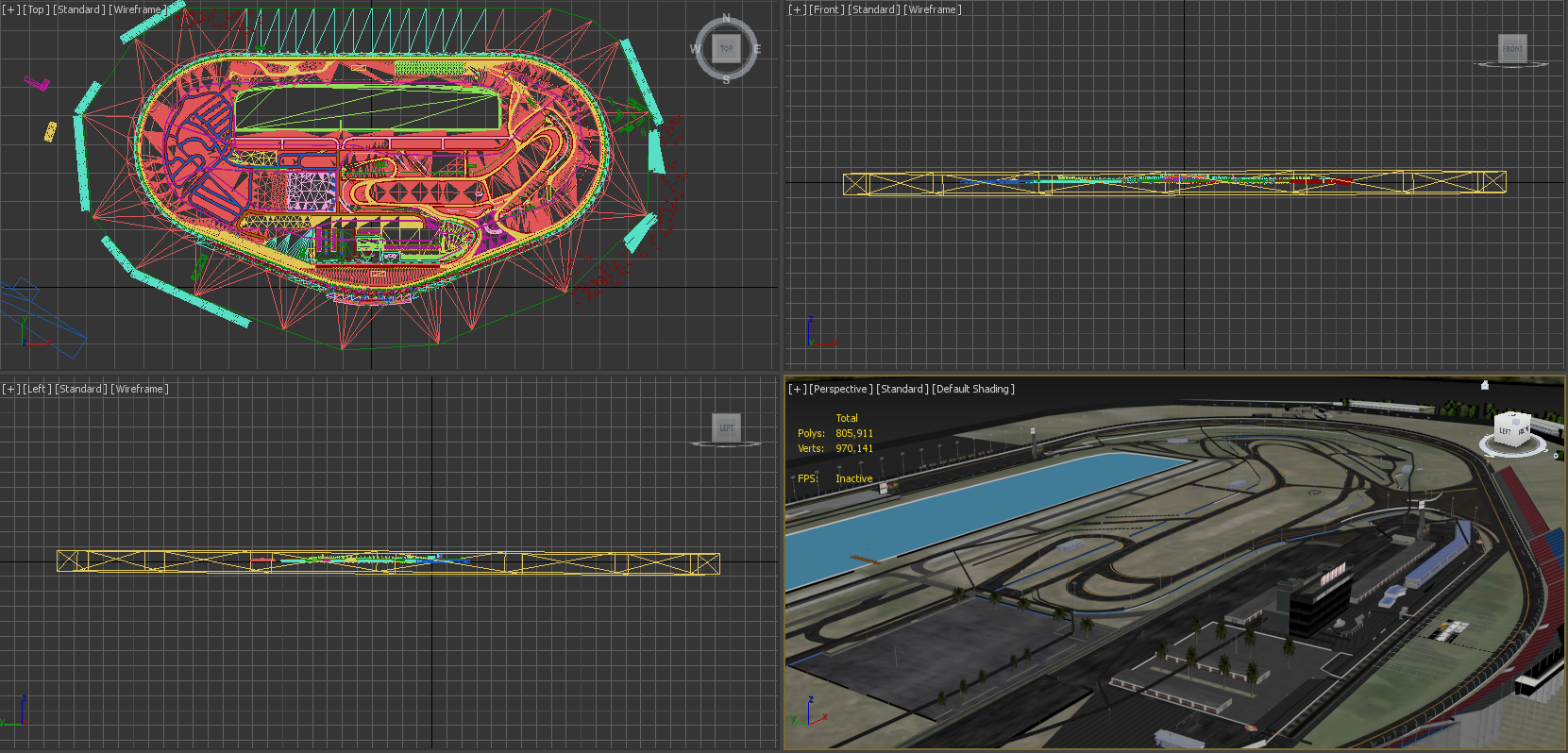
Task: Open the [+] general menu of the Left viewport
Action: click(x=10, y=389)
